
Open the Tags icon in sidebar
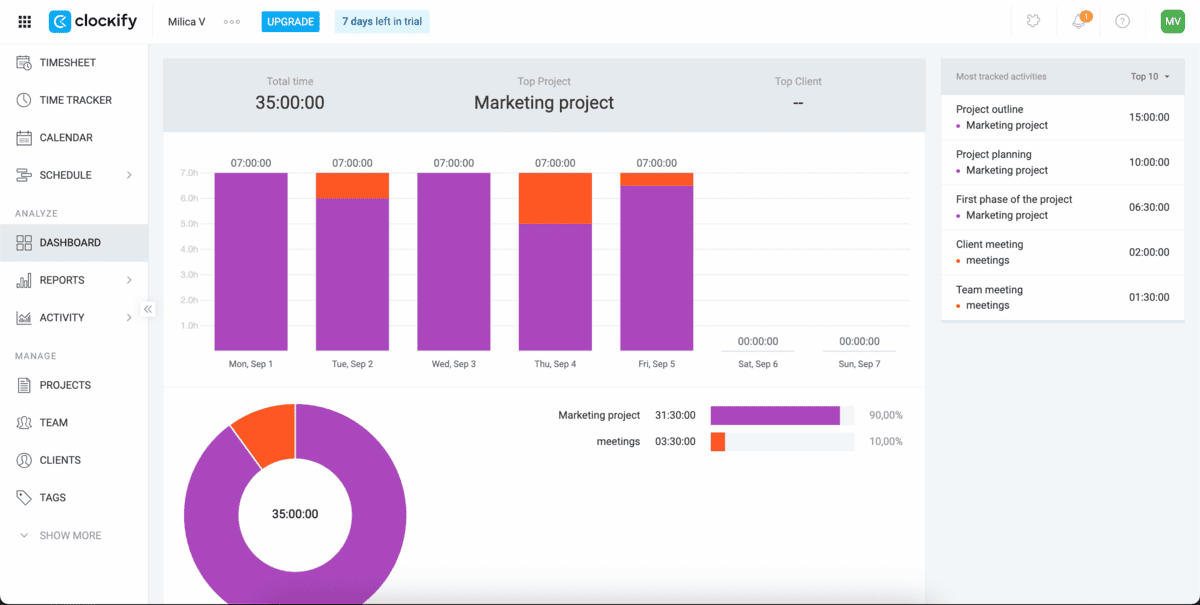(x=25, y=497)
